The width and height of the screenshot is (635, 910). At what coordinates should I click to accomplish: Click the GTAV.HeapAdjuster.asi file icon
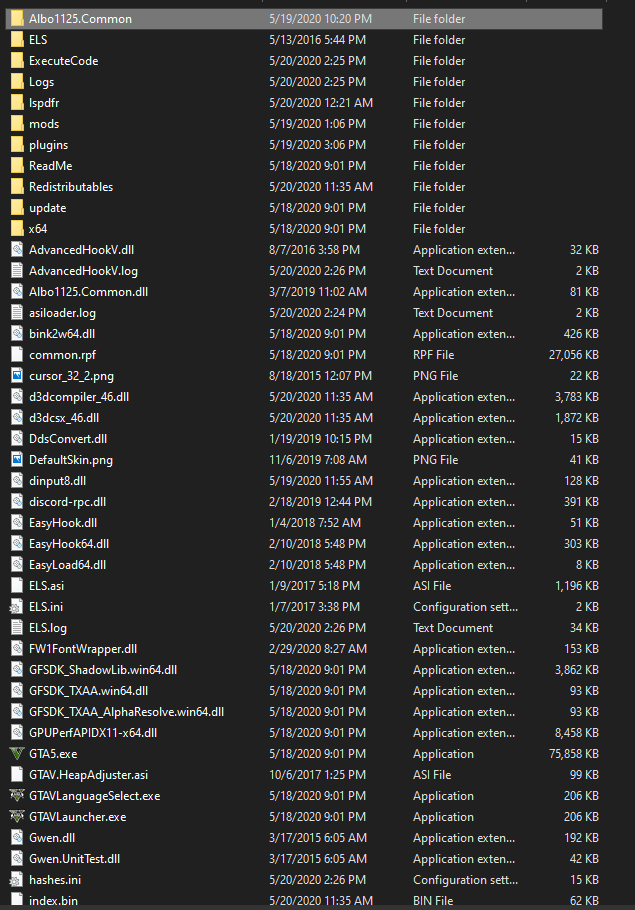click(x=17, y=775)
